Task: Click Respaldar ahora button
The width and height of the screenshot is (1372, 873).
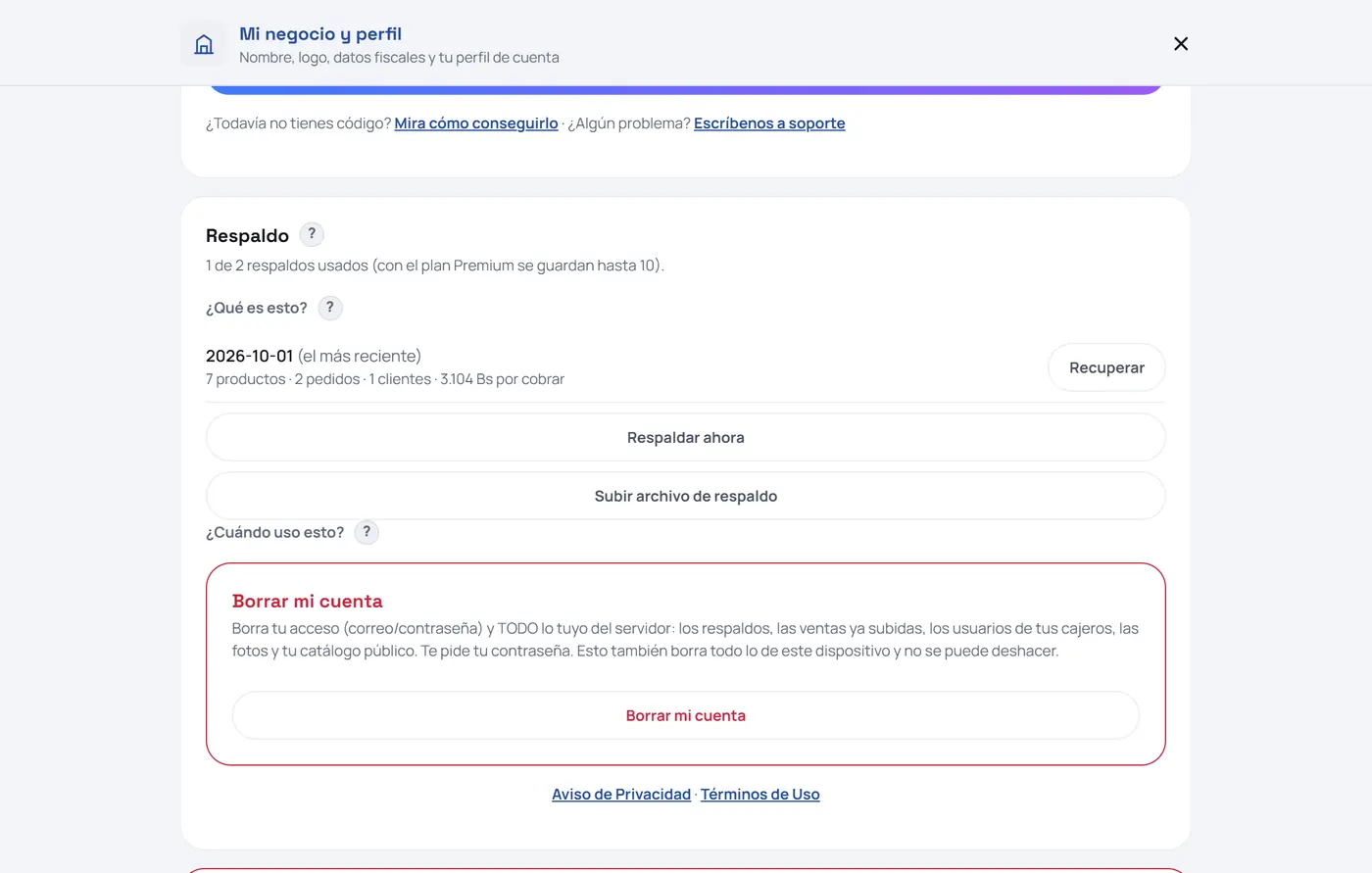Action: point(686,437)
